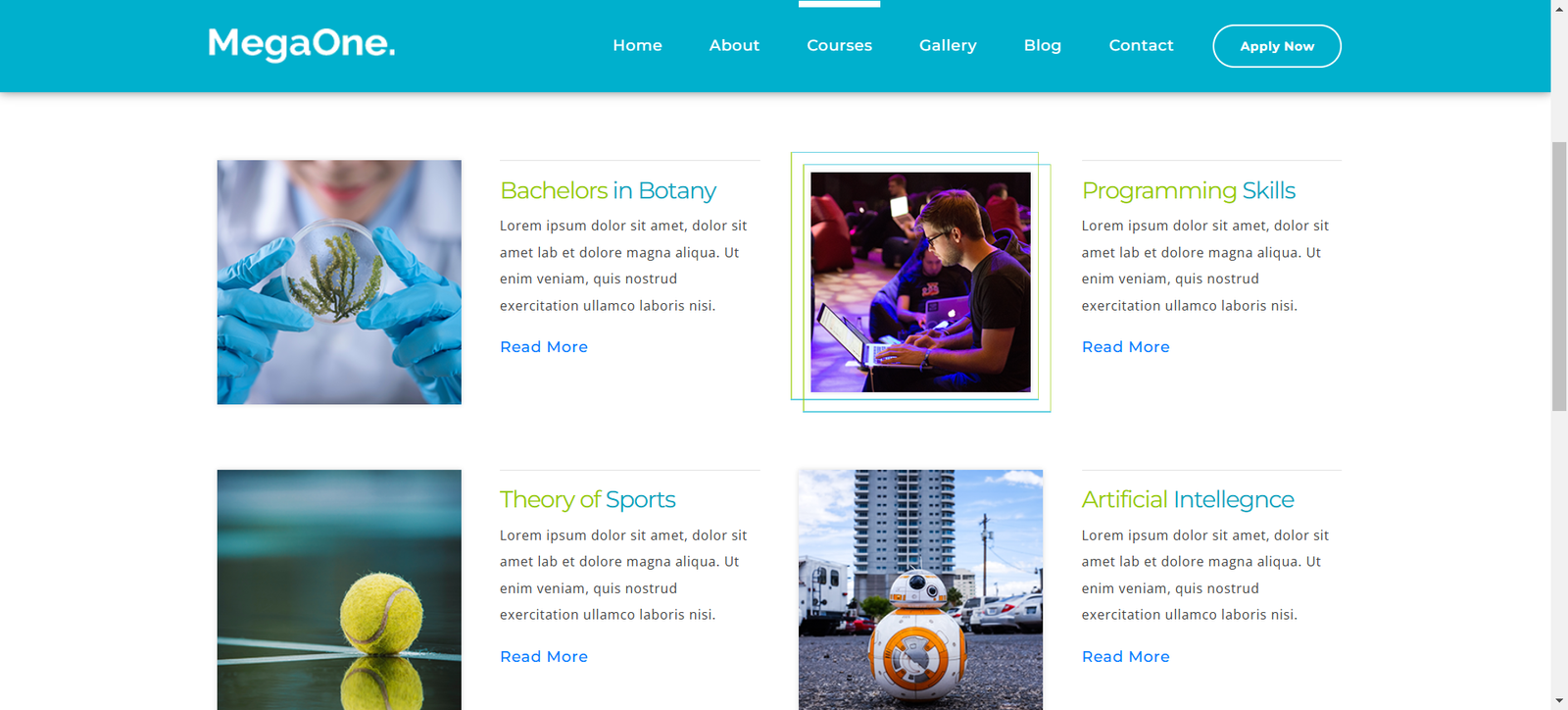Open the Theory of Sports title

point(587,500)
